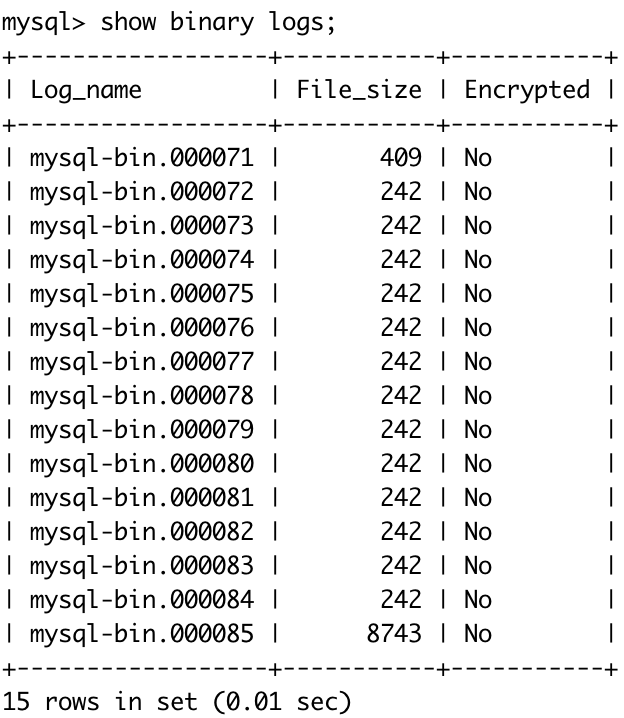Click the file size value 409

pos(401,158)
